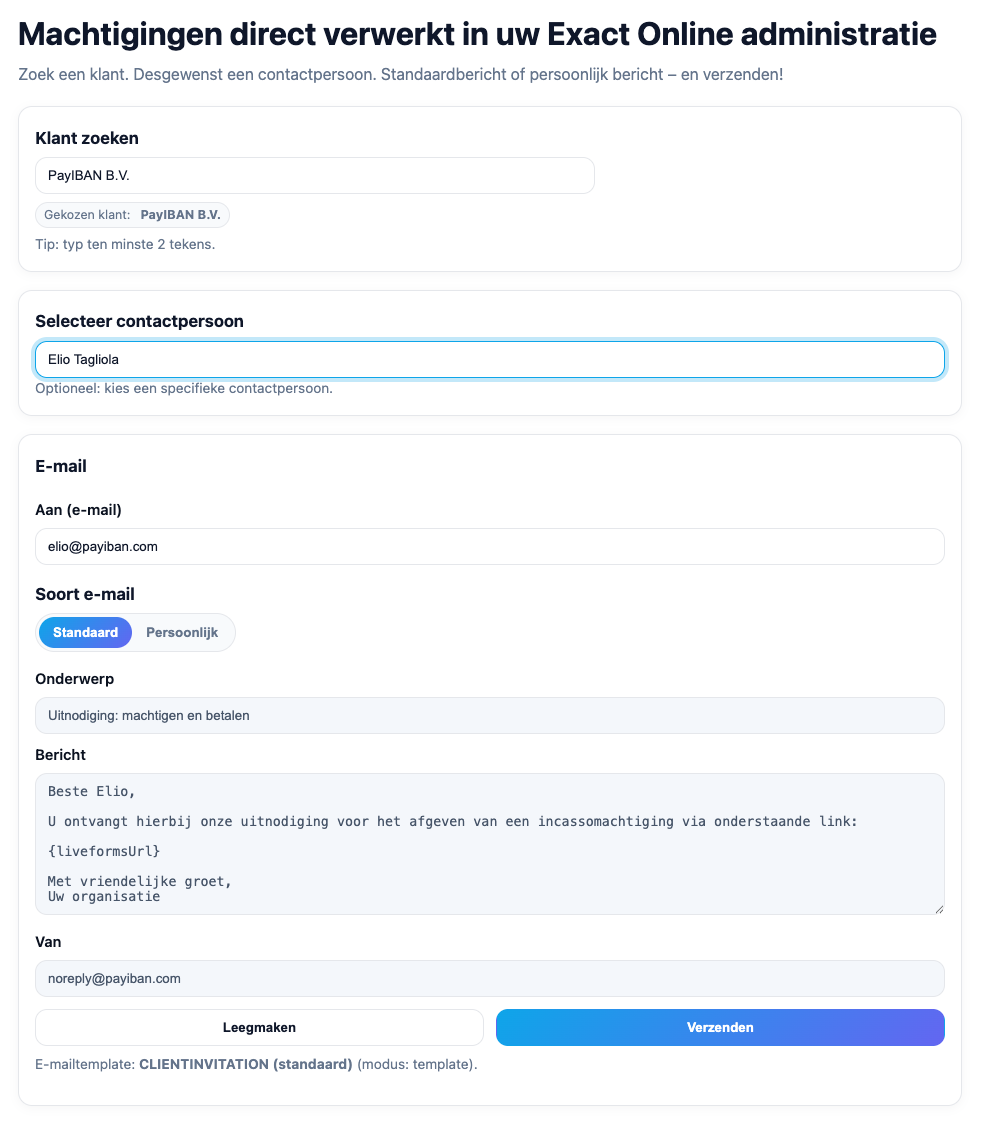Switch to Persoonlijk e-mail type
The image size is (1008, 1126).
182,633
